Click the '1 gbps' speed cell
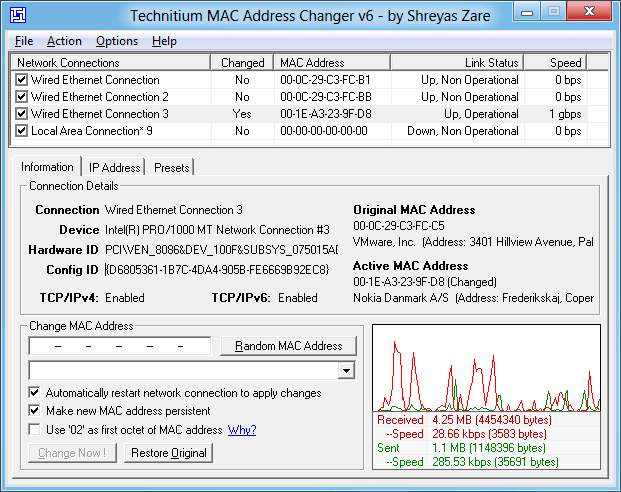 click(565, 114)
